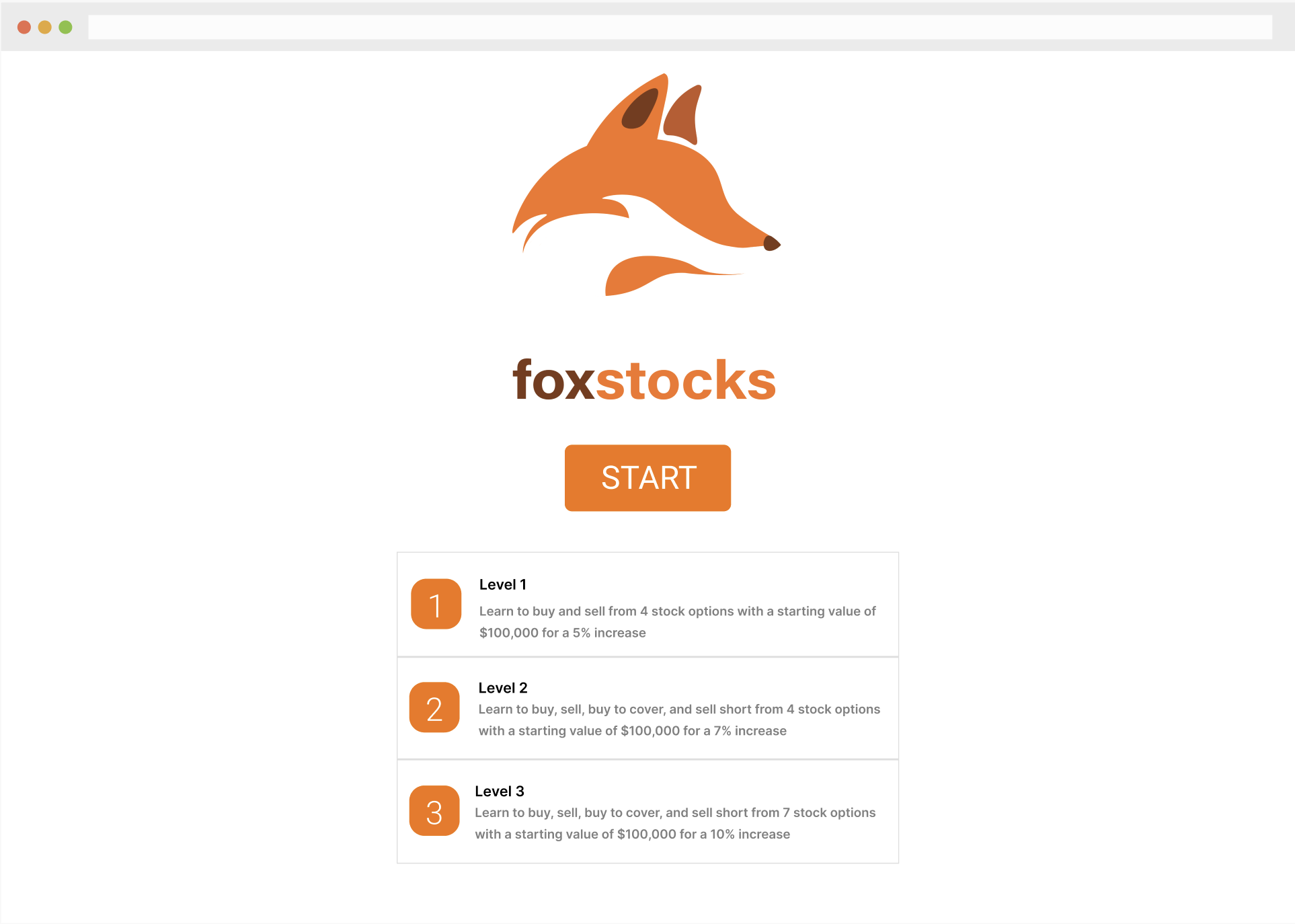Click the foxstocks wordmark title
The image size is (1295, 924).
pyautogui.click(x=644, y=380)
